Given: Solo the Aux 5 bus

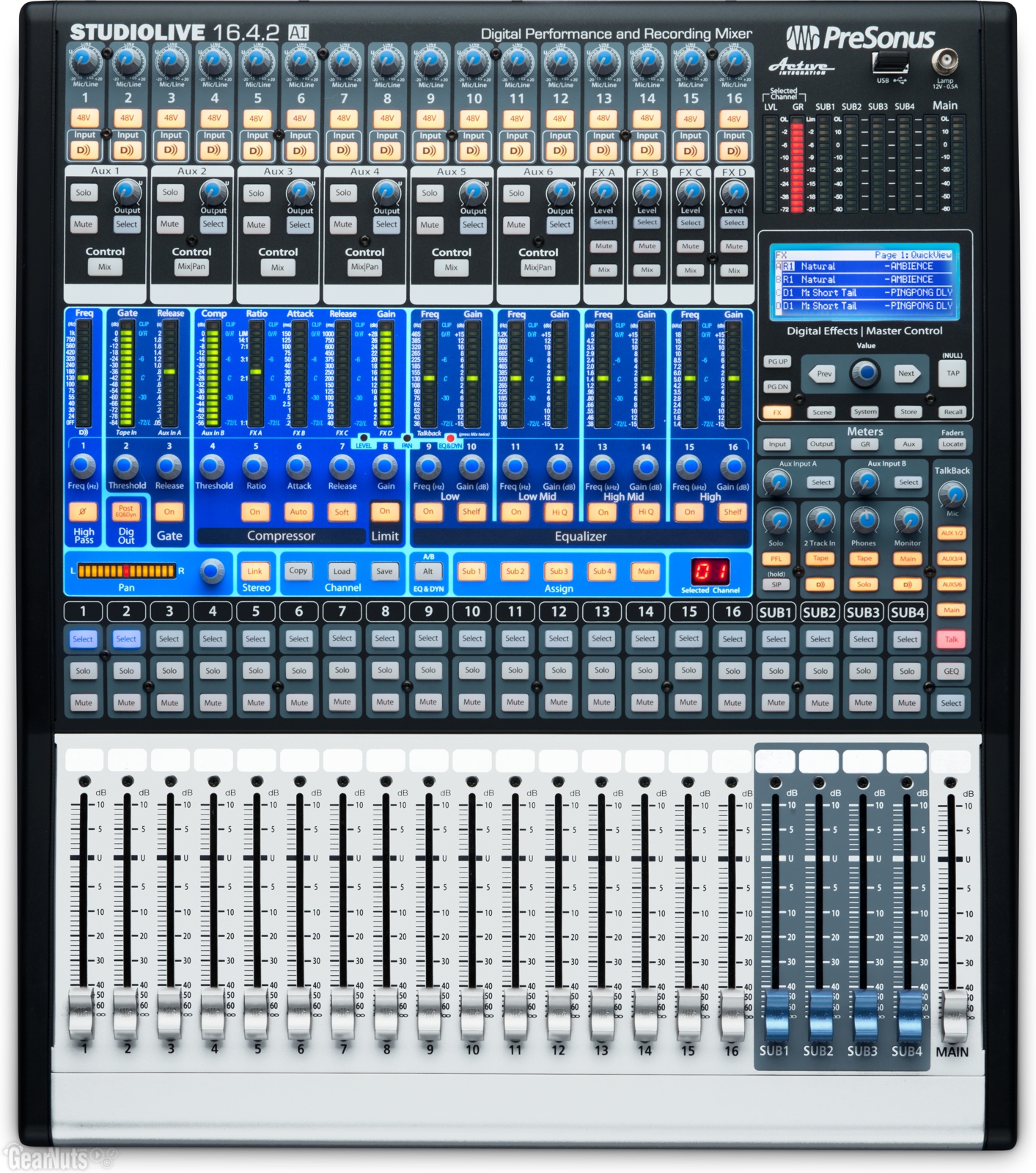Looking at the screenshot, I should (430, 193).
